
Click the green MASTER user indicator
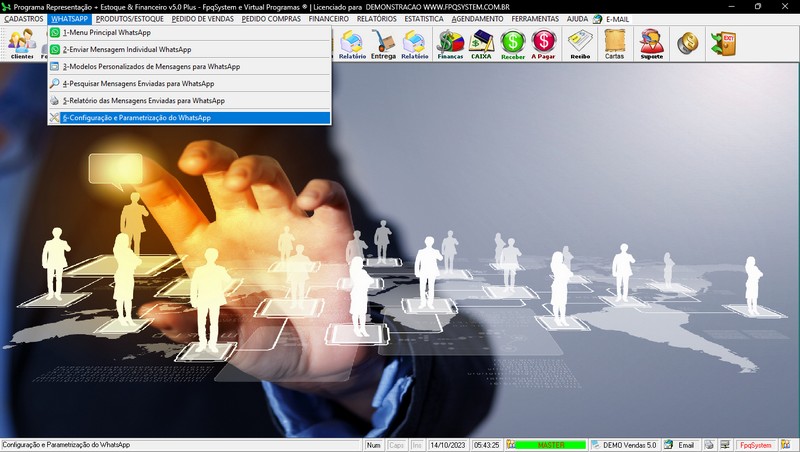551,445
